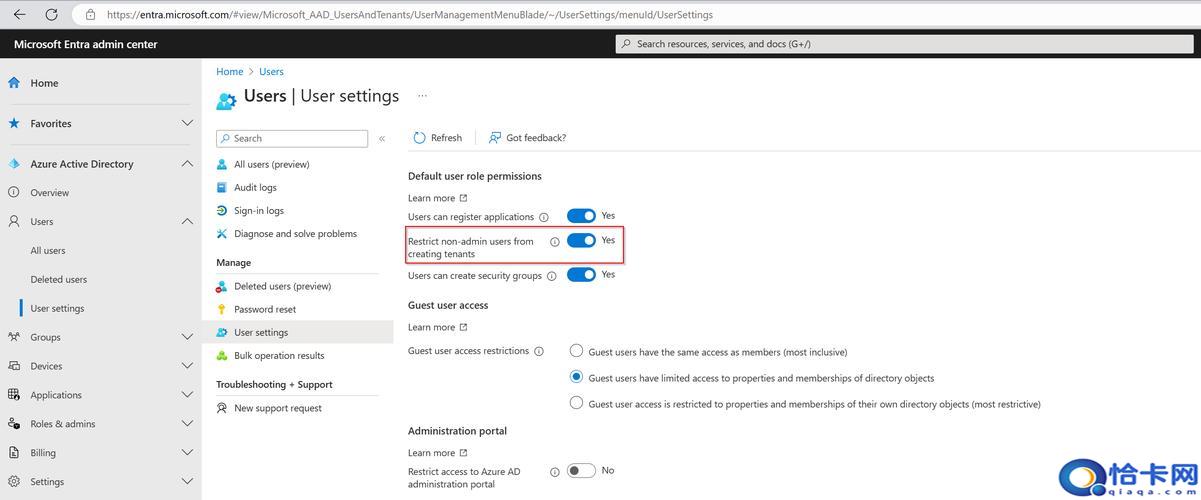Open Password reset menu item

[x=265, y=309]
